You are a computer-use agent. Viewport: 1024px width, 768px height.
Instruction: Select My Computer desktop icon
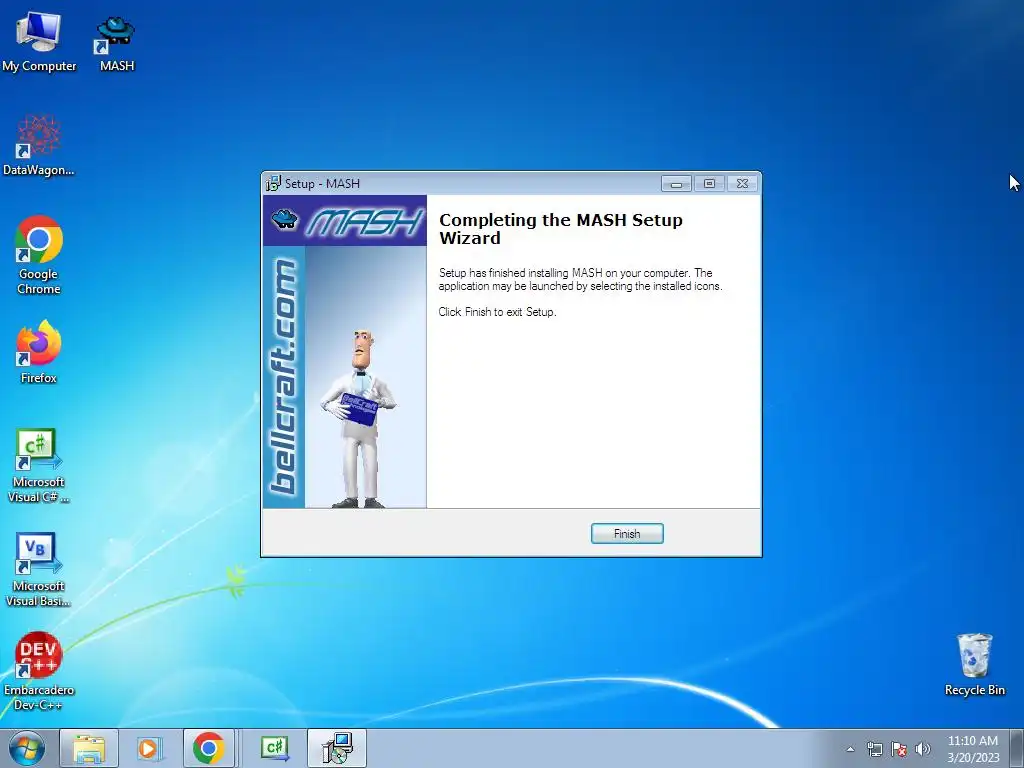coord(39,42)
